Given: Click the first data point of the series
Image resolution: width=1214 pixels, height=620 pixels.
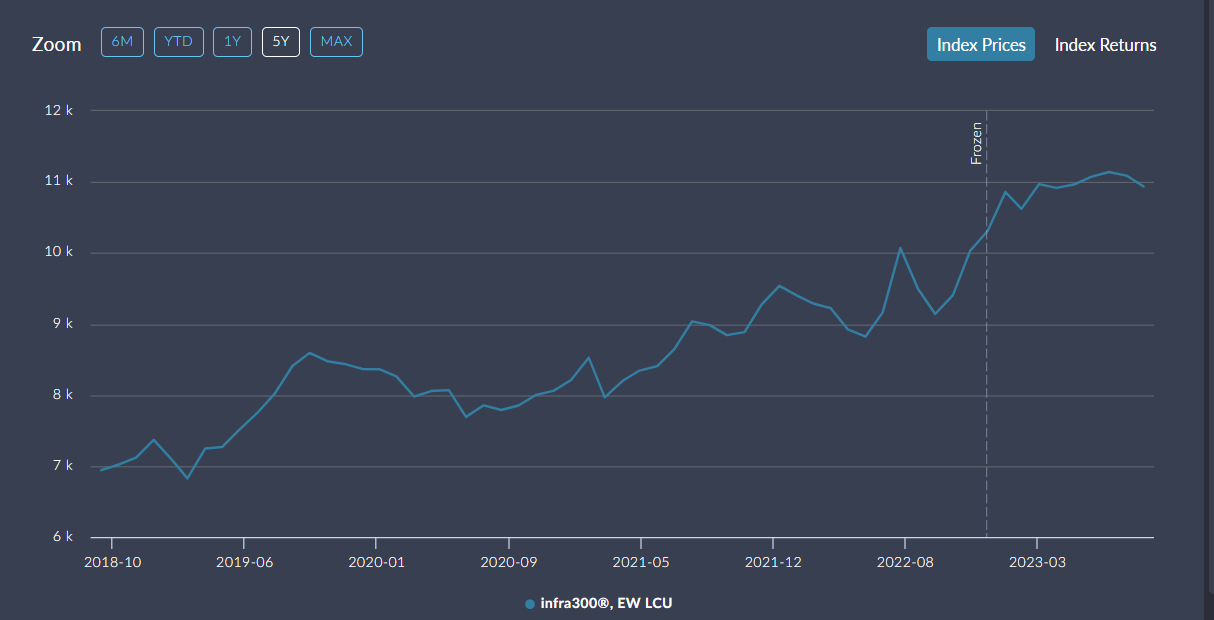Looking at the screenshot, I should point(101,470).
